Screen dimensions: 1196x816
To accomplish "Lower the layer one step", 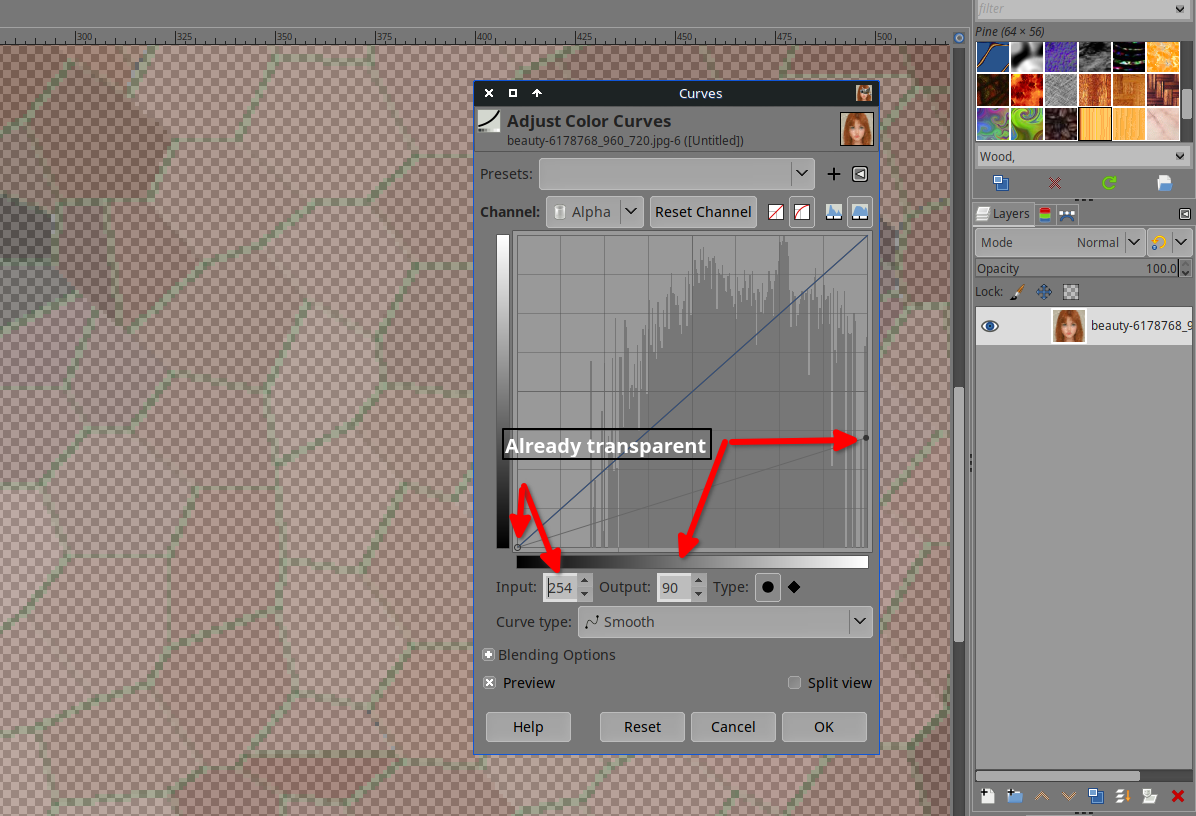I will (1069, 796).
